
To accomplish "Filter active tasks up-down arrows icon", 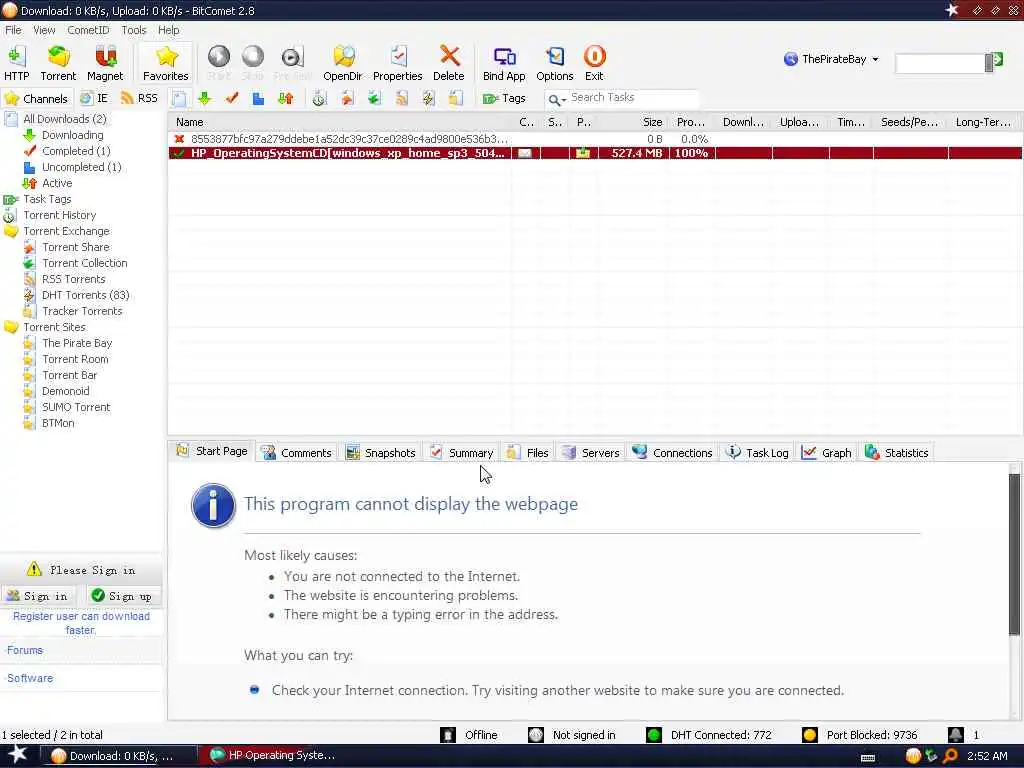I will point(285,99).
